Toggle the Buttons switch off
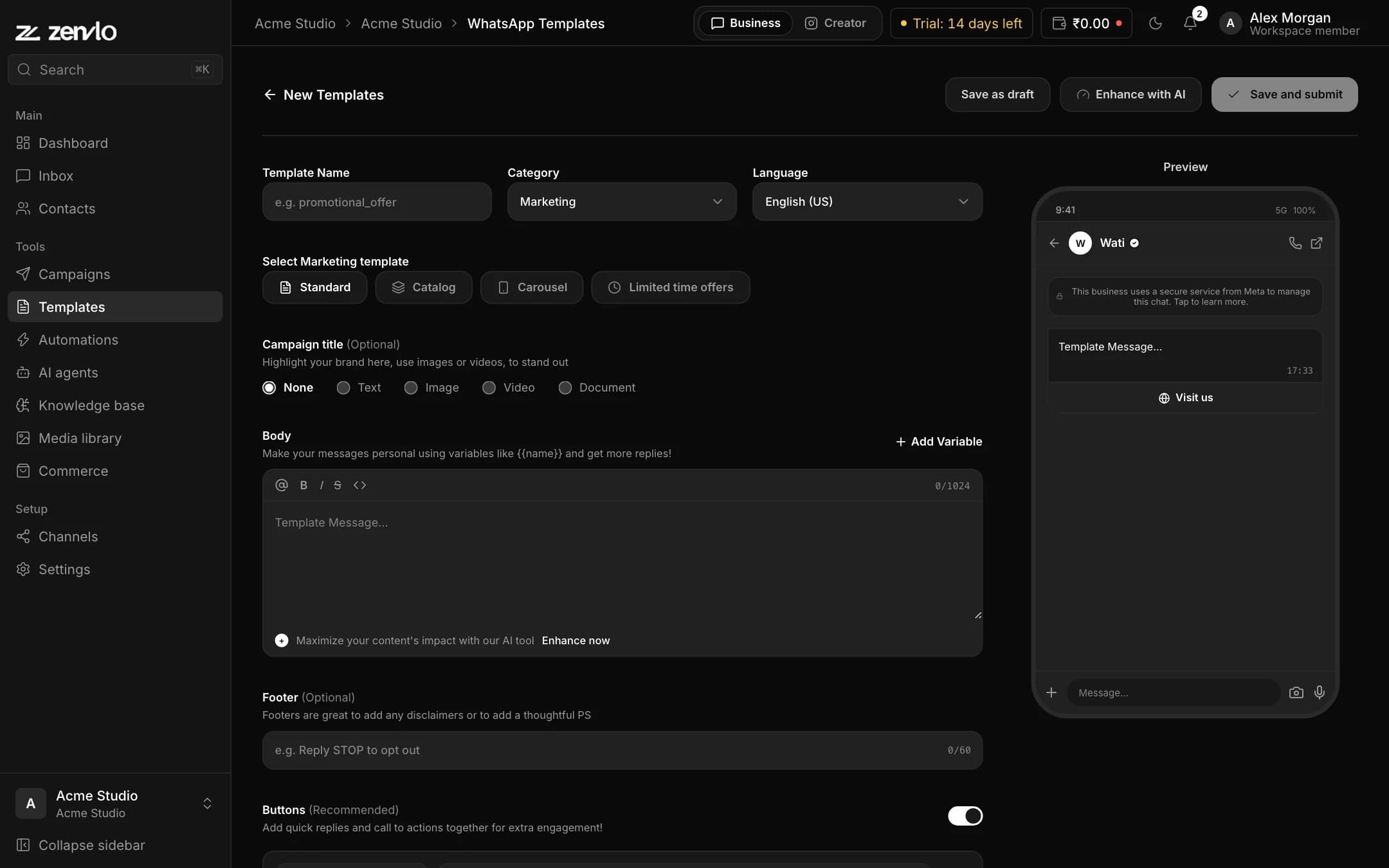 tap(965, 816)
